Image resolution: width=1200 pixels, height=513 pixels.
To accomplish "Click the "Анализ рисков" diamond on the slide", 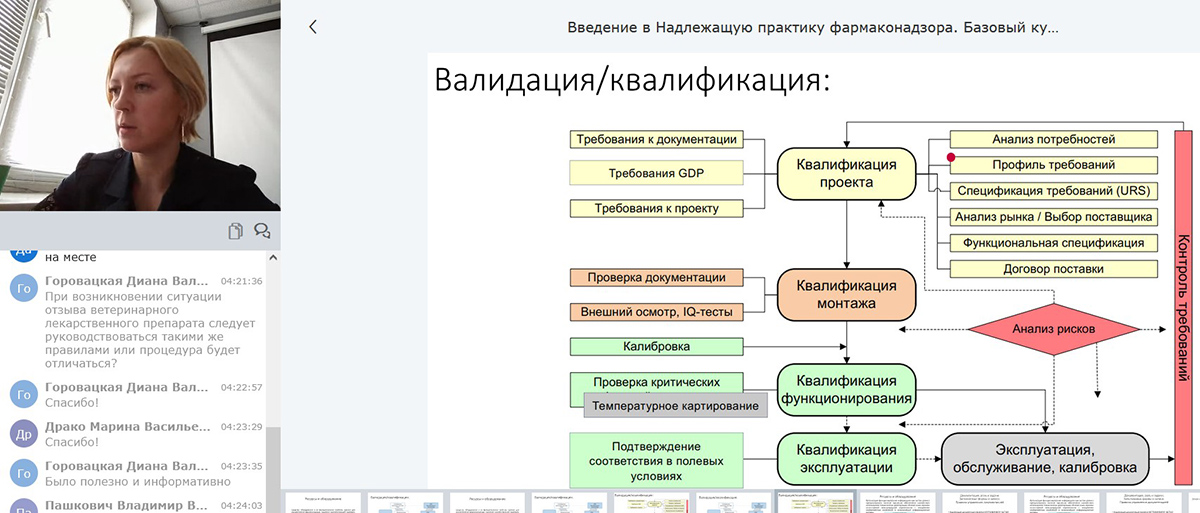I will pyautogui.click(x=1055, y=328).
